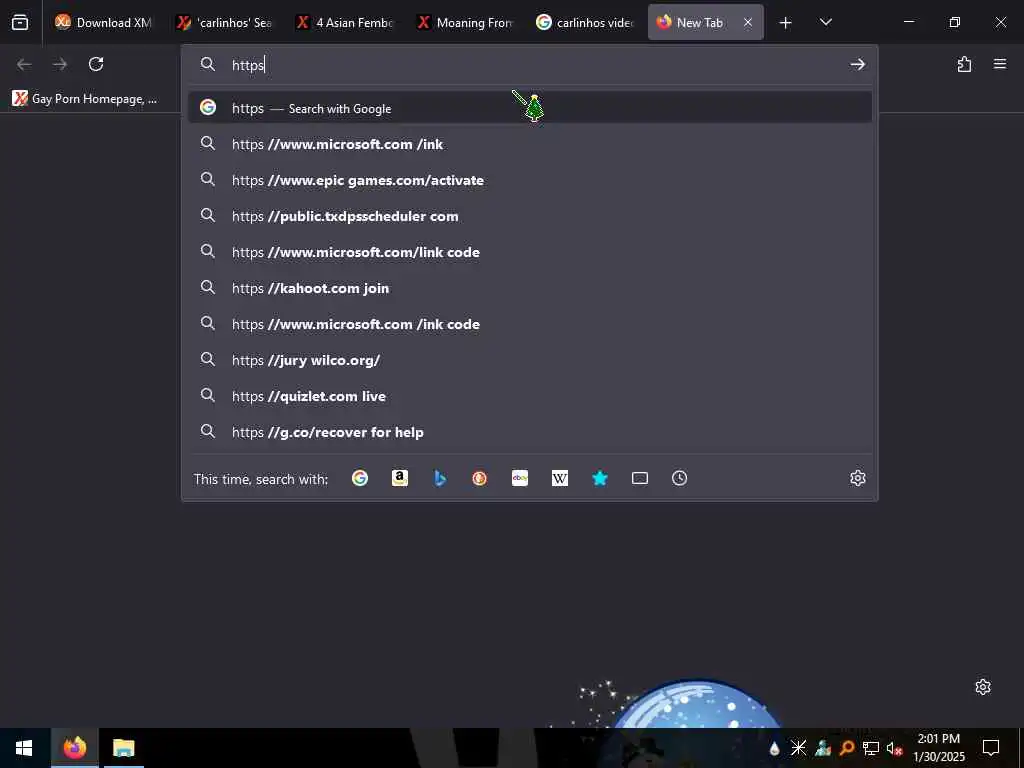
Task: Select the public.txdpsscheduler com suggestion
Action: (x=530, y=216)
